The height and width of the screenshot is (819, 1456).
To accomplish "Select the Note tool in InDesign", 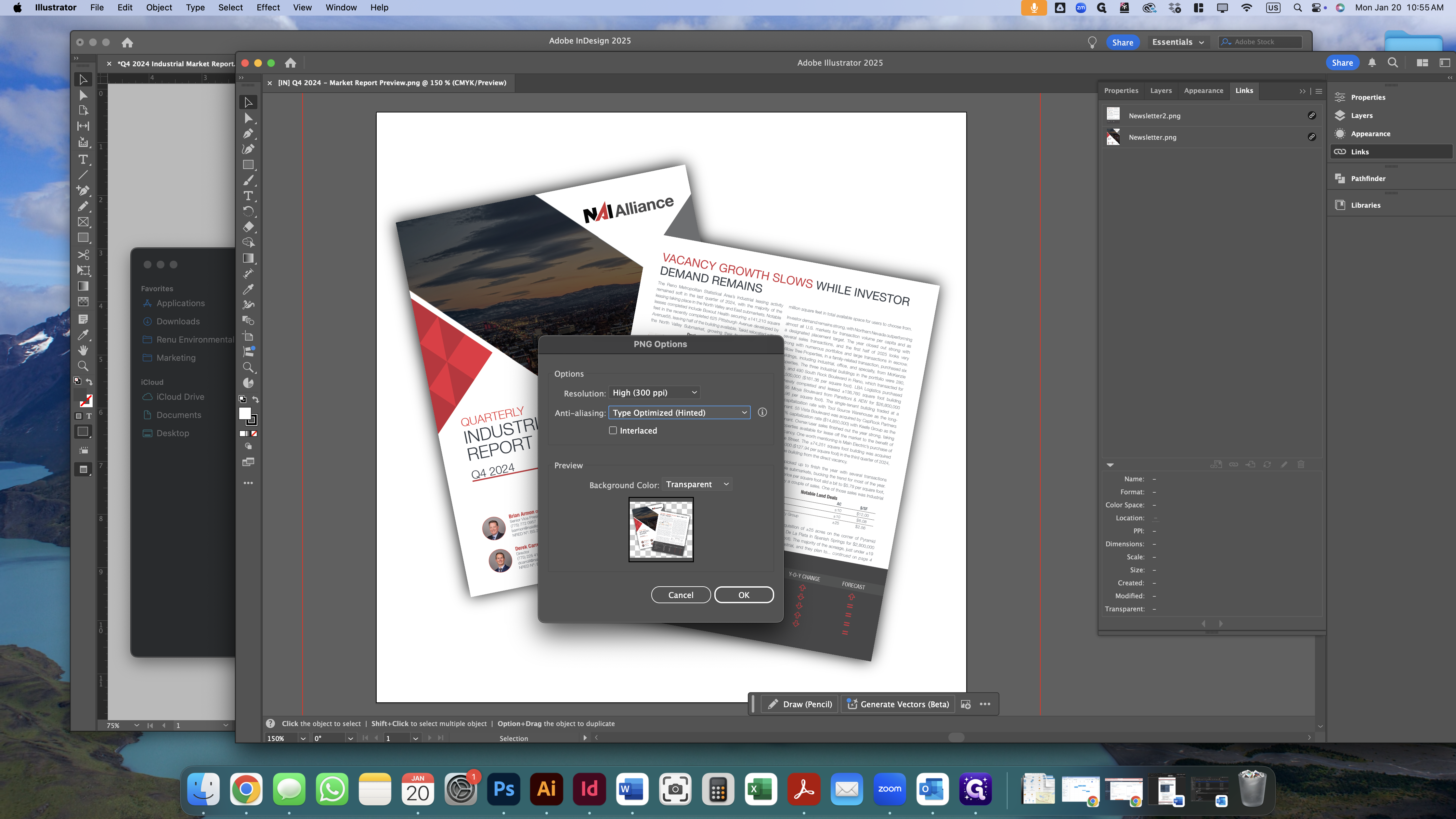I will point(83,319).
